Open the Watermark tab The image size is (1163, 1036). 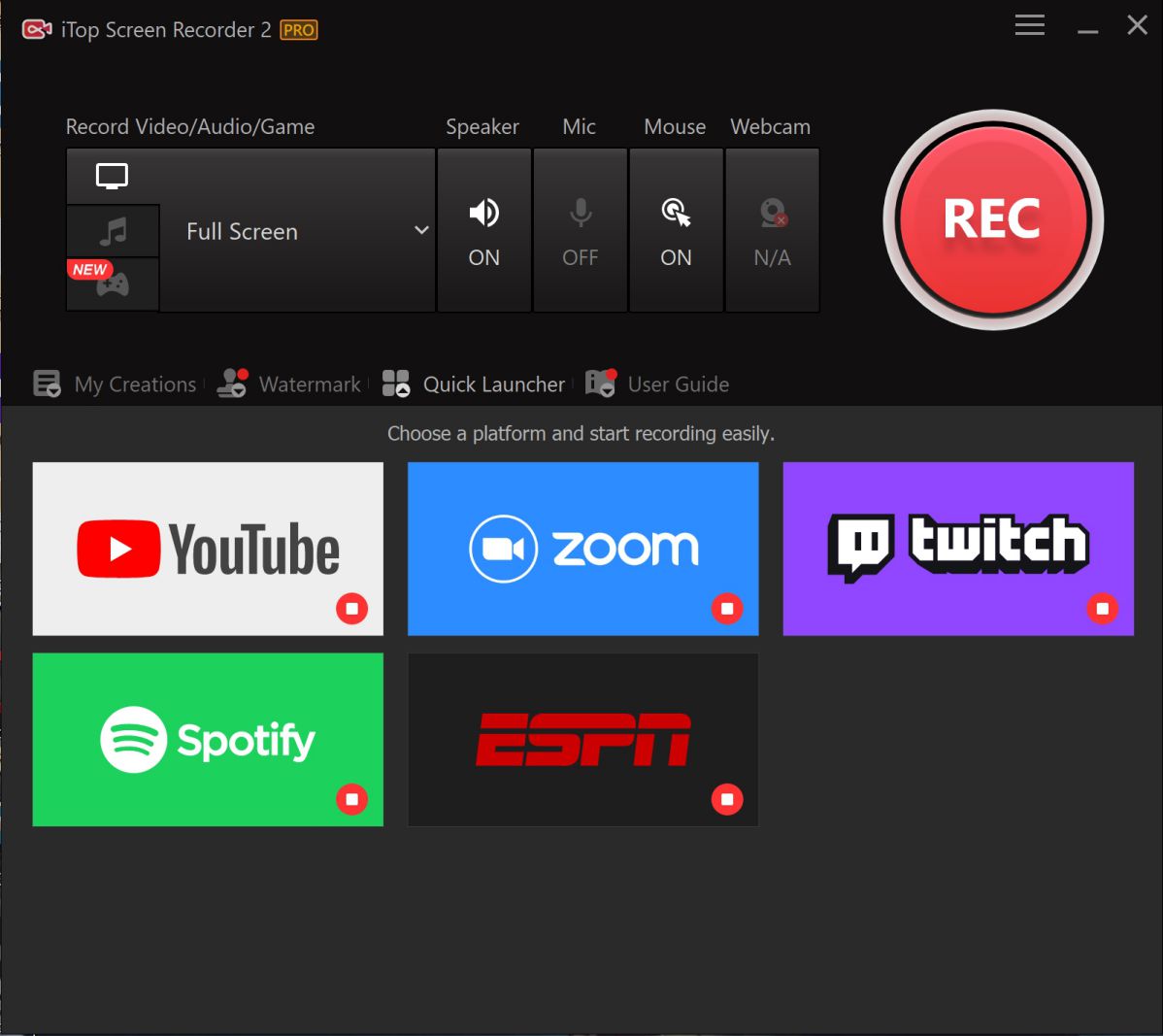(x=288, y=384)
